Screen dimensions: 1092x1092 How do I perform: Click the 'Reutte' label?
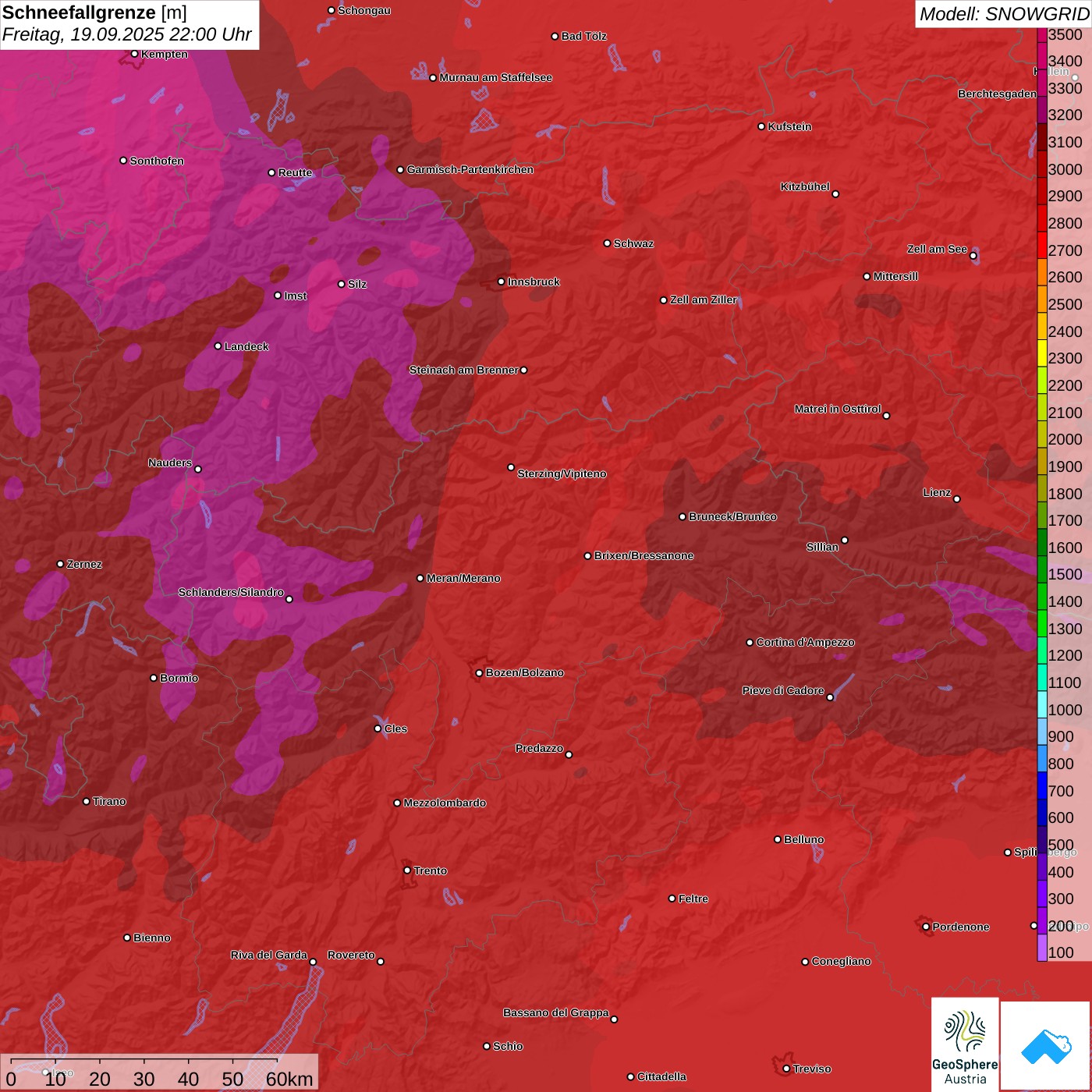pos(295,172)
